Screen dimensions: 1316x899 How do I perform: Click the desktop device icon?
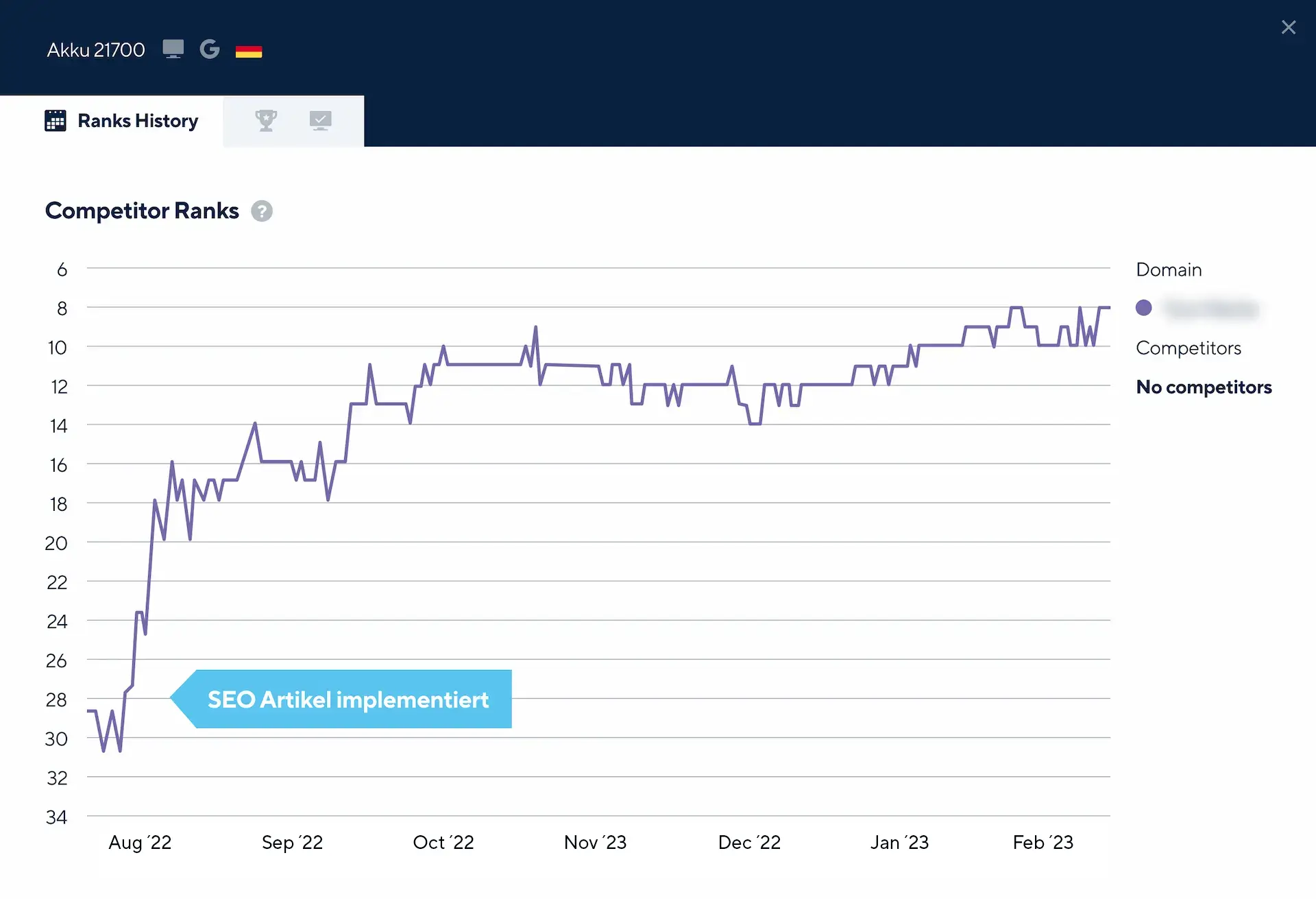[x=173, y=49]
